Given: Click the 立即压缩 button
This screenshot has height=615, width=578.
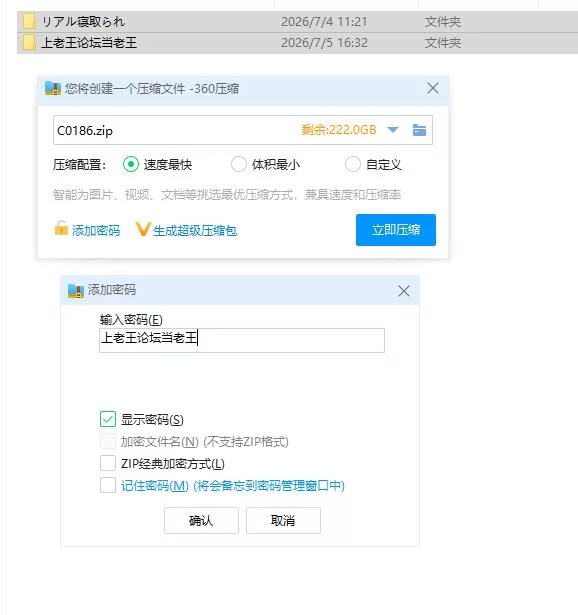Looking at the screenshot, I should [x=396, y=230].
